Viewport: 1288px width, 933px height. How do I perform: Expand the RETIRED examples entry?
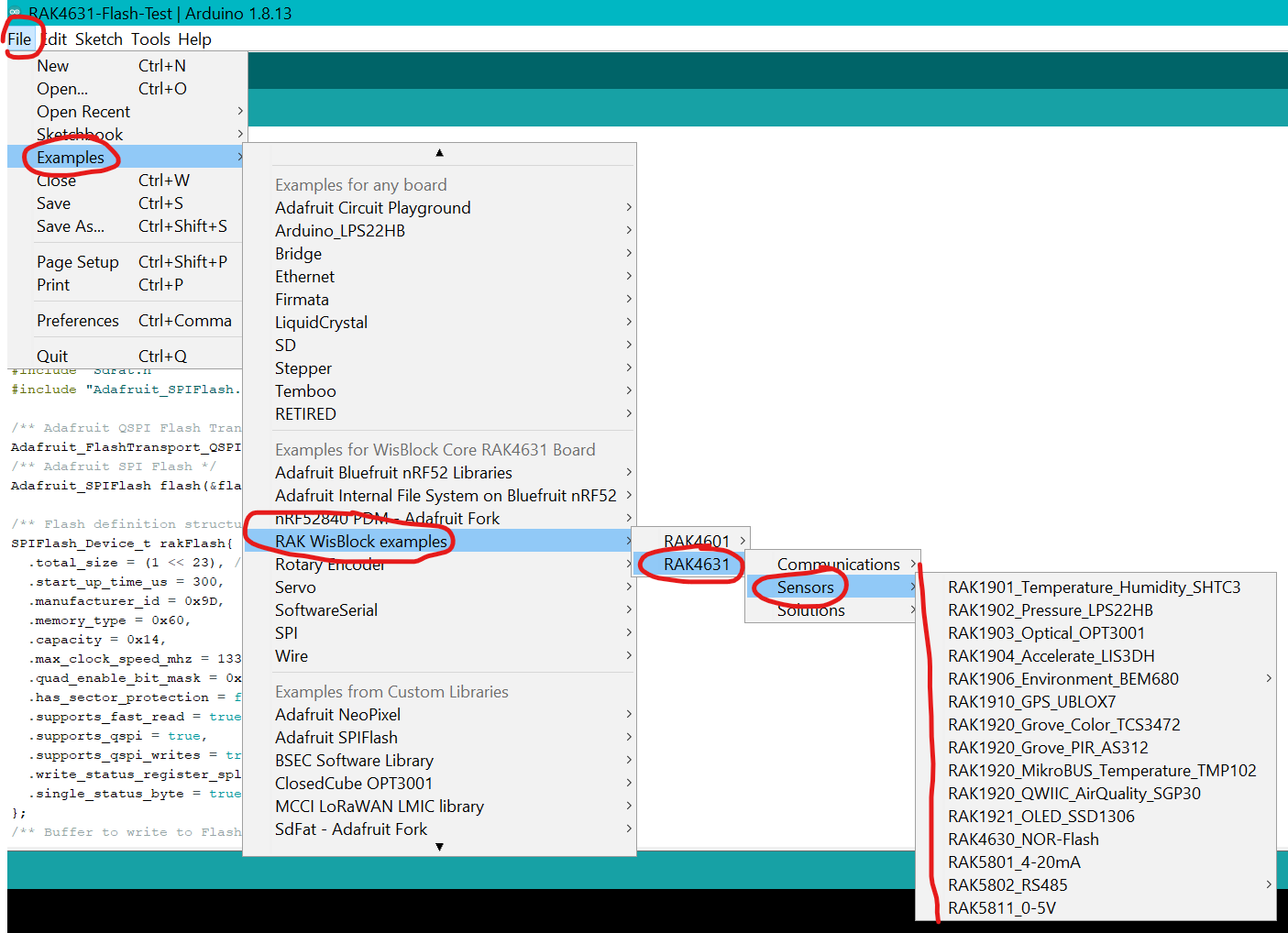coord(440,414)
